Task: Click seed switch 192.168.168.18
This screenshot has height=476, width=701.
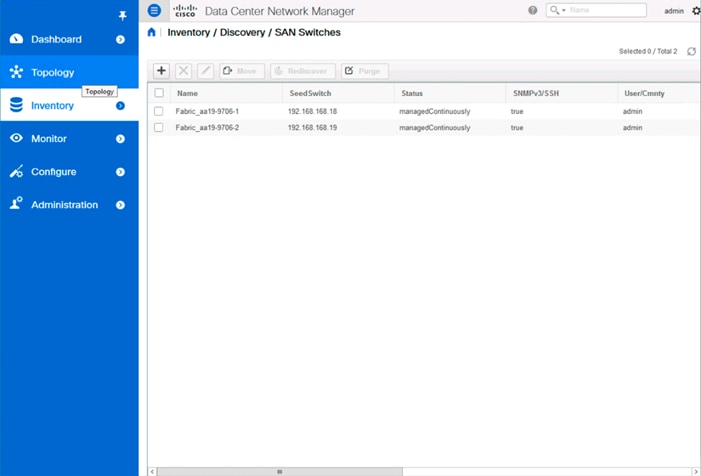Action: [x=312, y=111]
